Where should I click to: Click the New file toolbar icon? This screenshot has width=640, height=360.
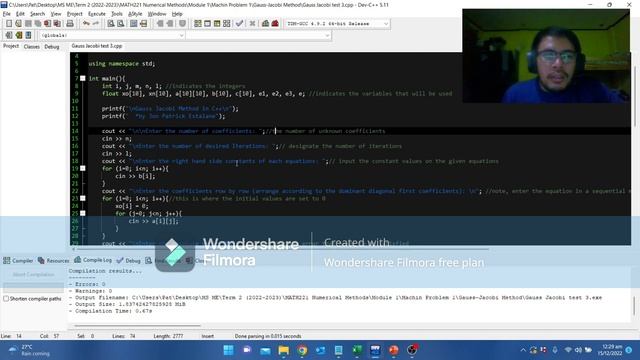pos(9,24)
